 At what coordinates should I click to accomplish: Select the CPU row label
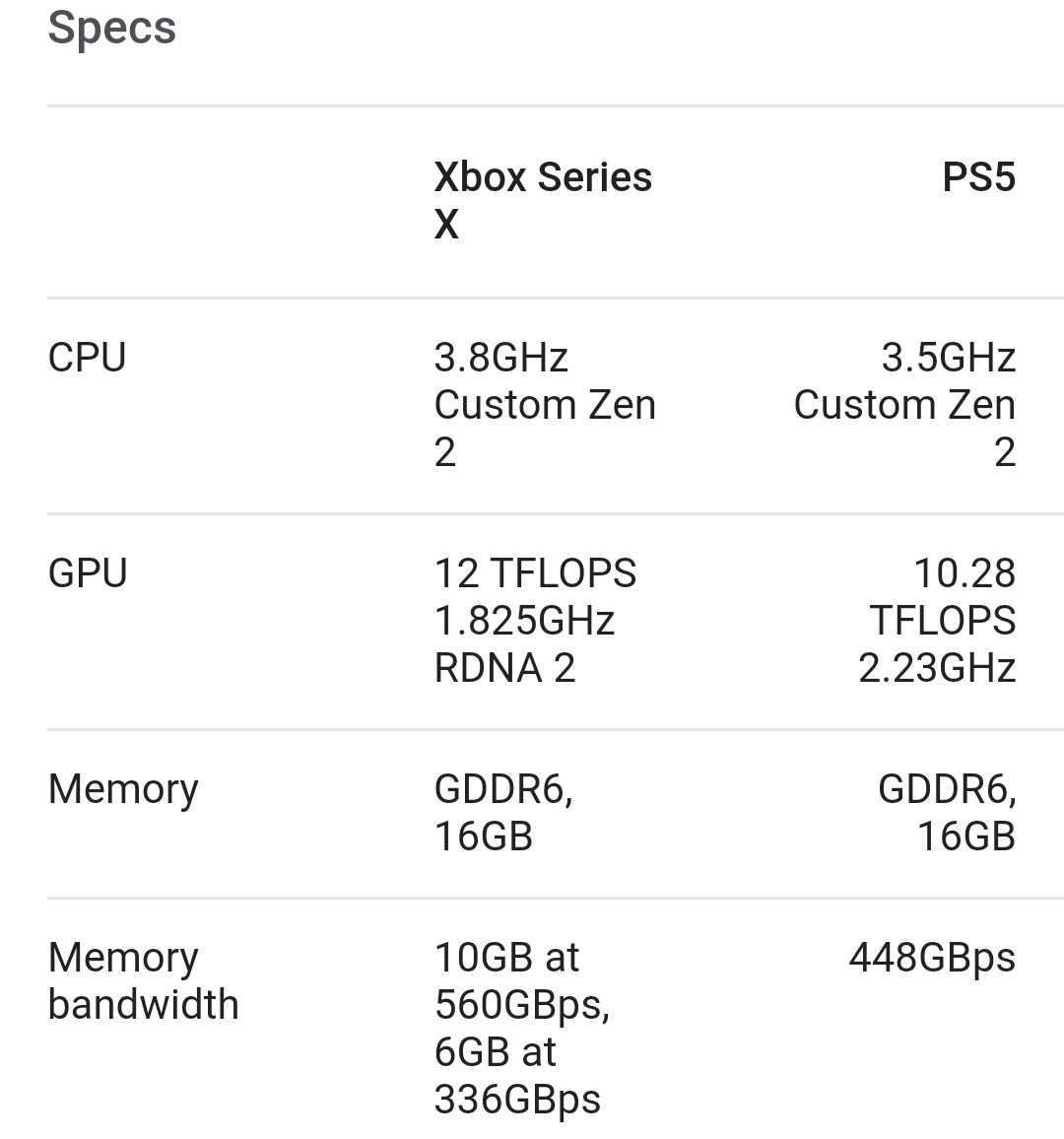87,358
